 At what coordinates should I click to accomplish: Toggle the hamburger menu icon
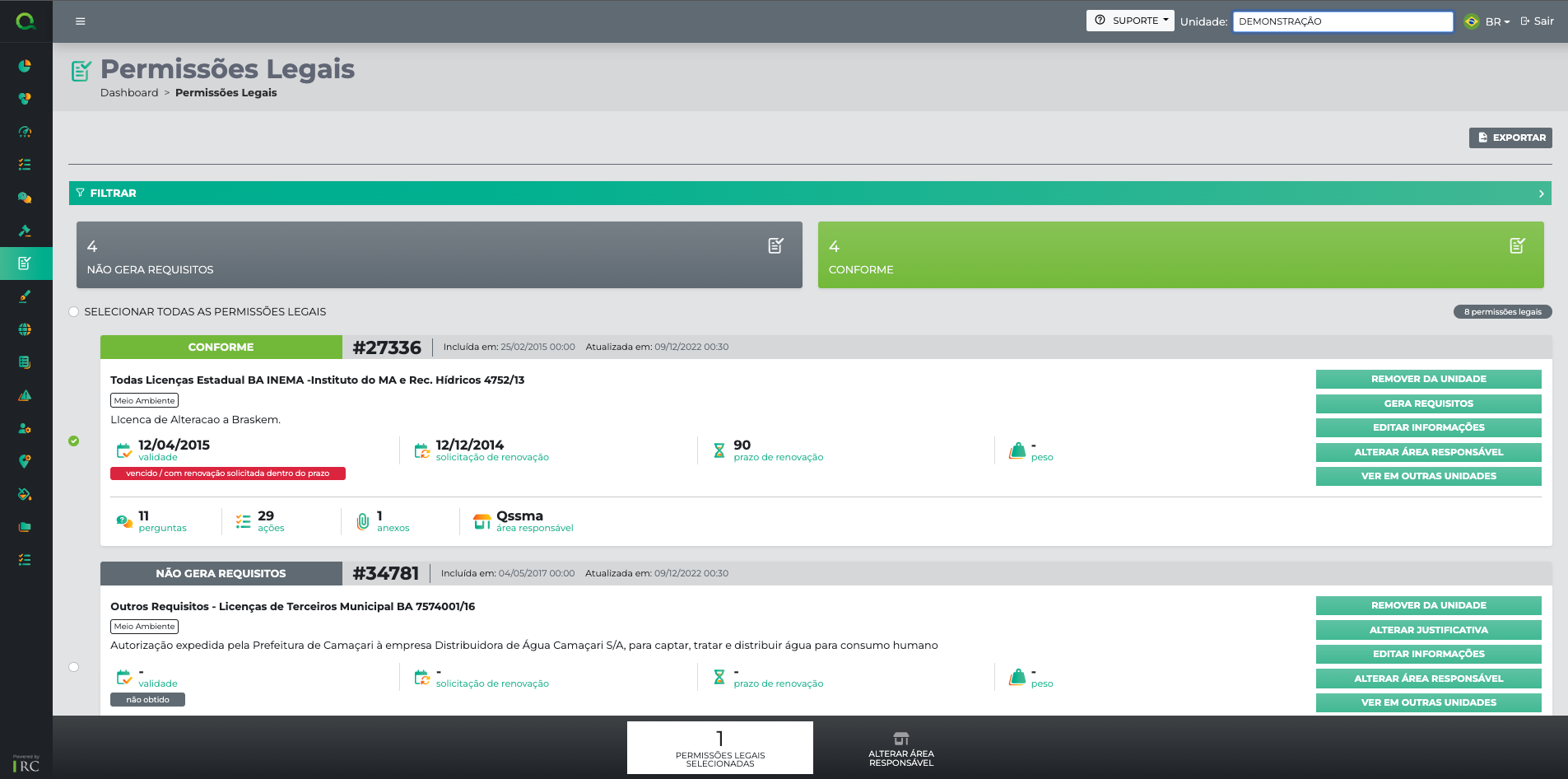[80, 21]
